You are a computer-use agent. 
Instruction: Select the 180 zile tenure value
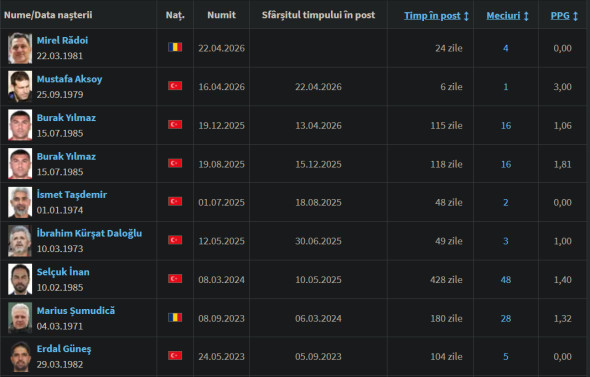tap(446, 319)
